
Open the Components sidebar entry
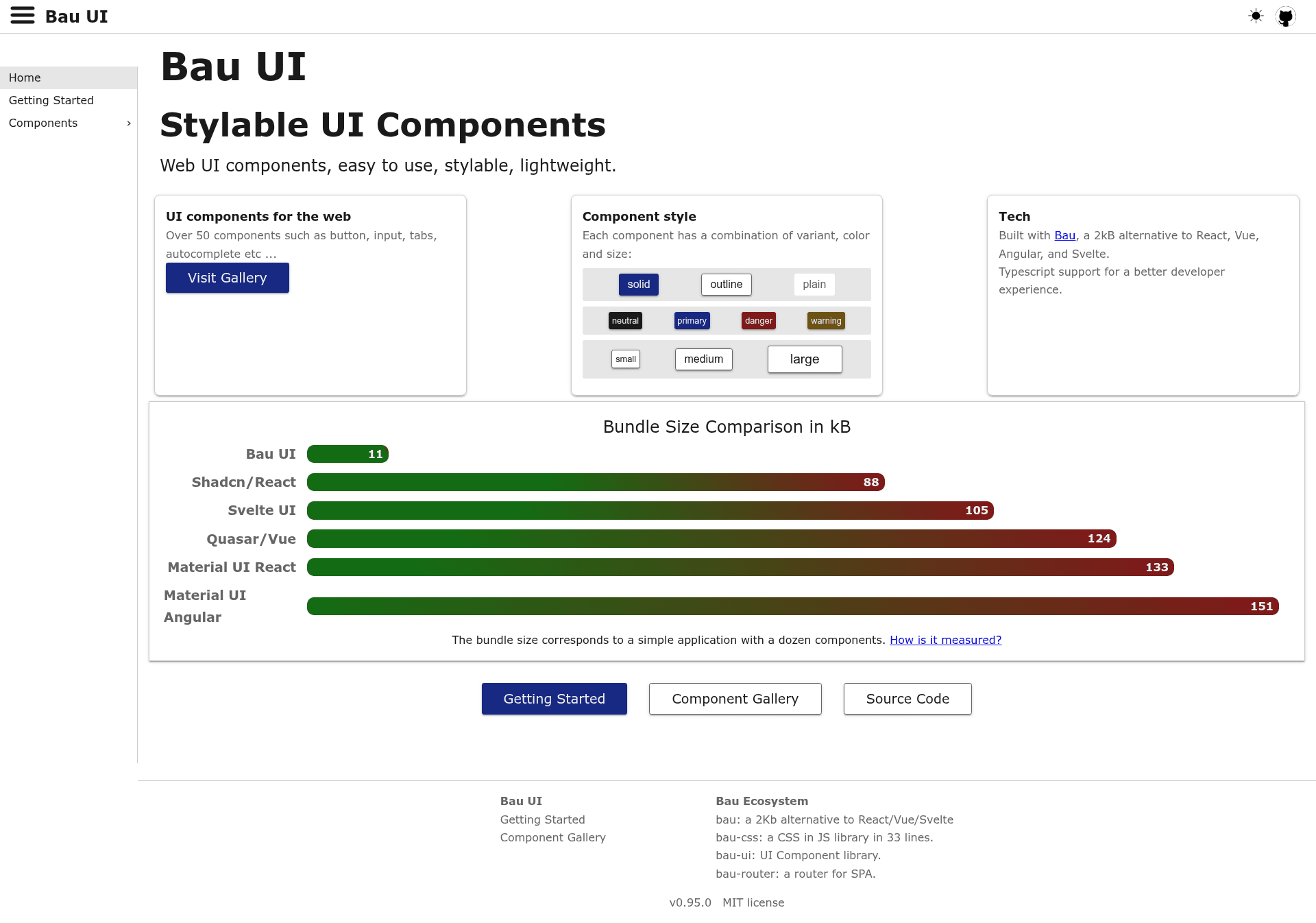point(69,123)
